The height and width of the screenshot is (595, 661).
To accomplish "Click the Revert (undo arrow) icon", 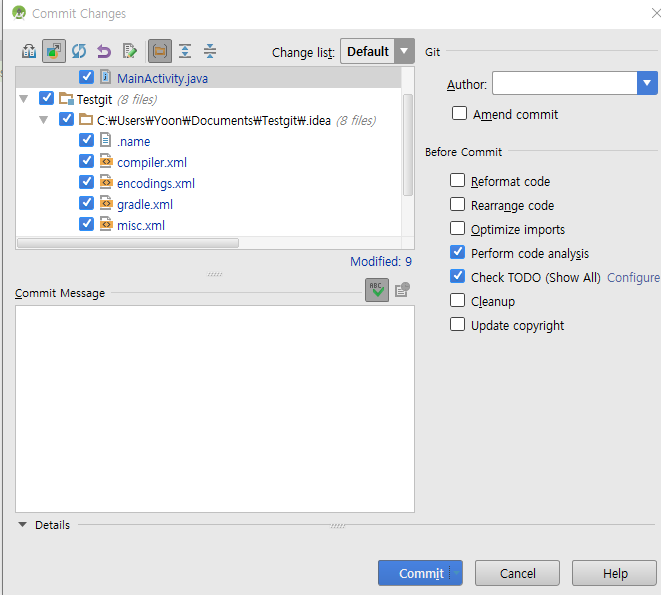I will point(104,51).
